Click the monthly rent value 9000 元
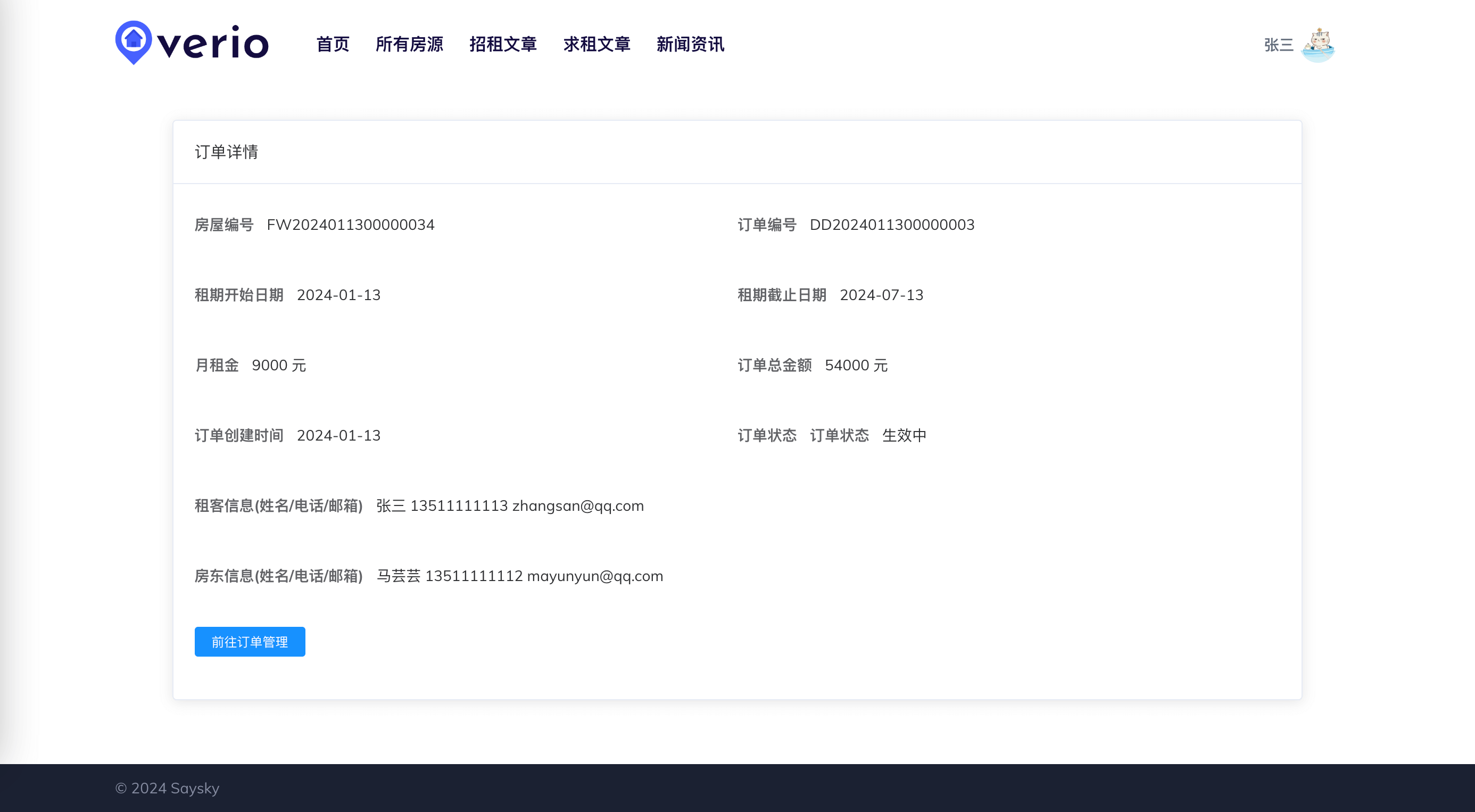Image resolution: width=1475 pixels, height=812 pixels. coord(279,365)
